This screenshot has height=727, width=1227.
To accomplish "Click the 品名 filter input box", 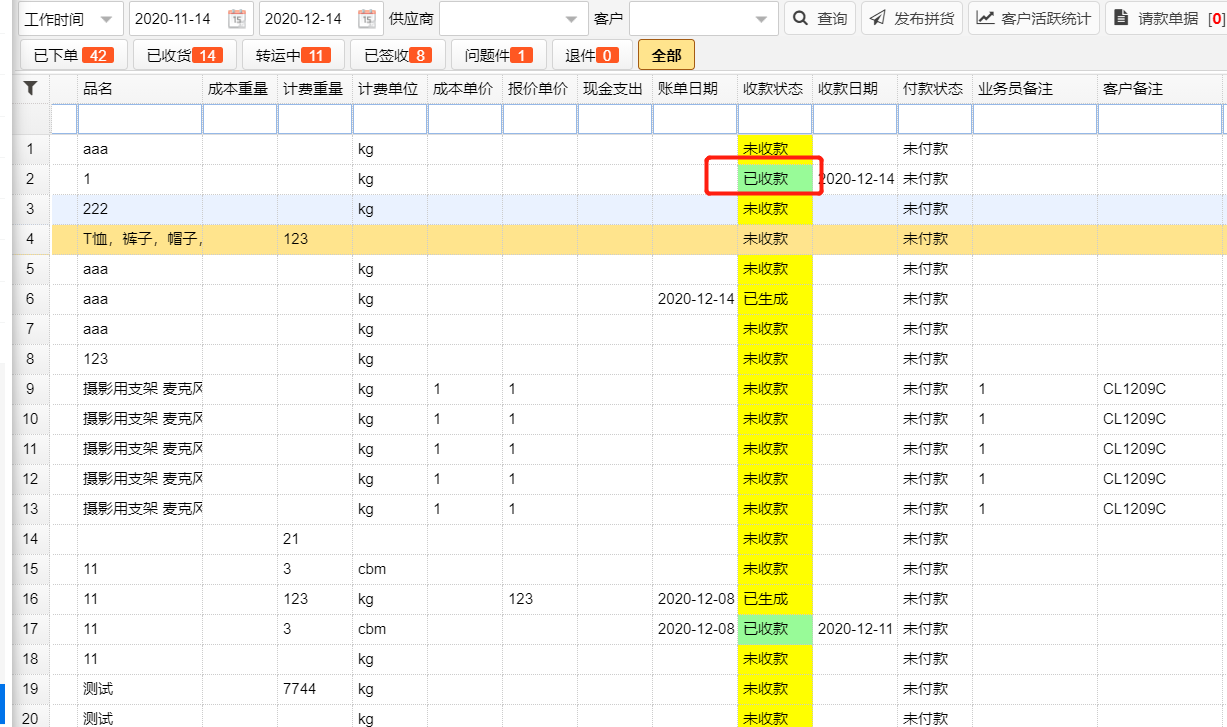I will (139, 120).
